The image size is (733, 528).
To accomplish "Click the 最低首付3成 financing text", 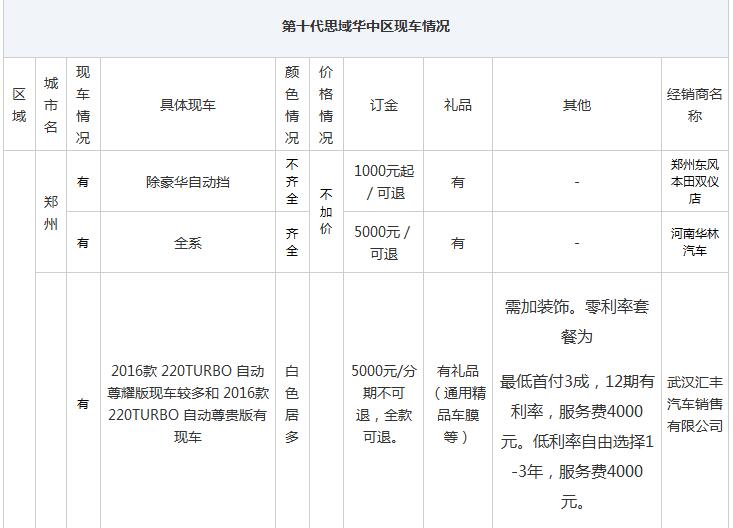I will tap(577, 441).
